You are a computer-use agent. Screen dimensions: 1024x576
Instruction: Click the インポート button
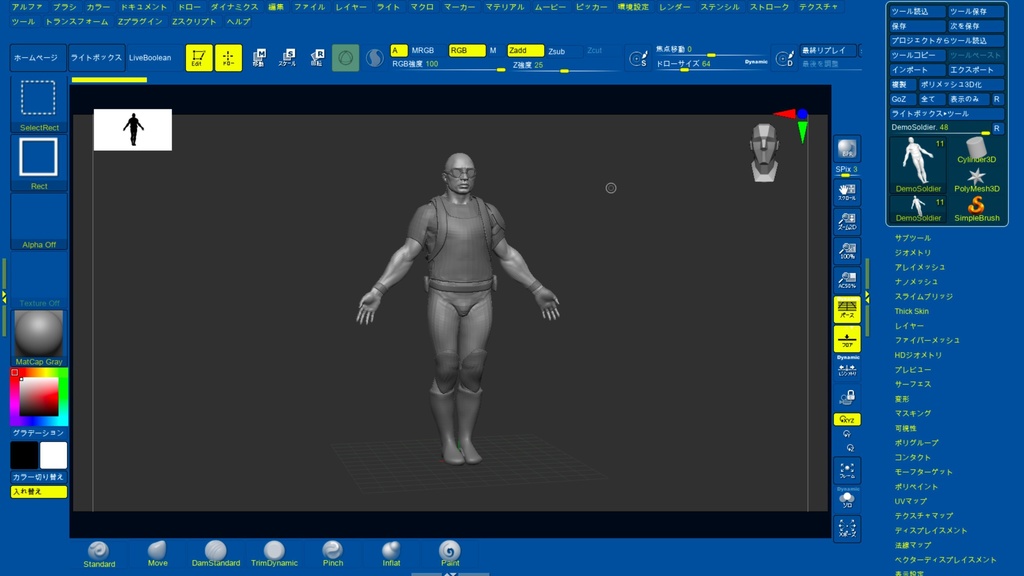pos(918,70)
